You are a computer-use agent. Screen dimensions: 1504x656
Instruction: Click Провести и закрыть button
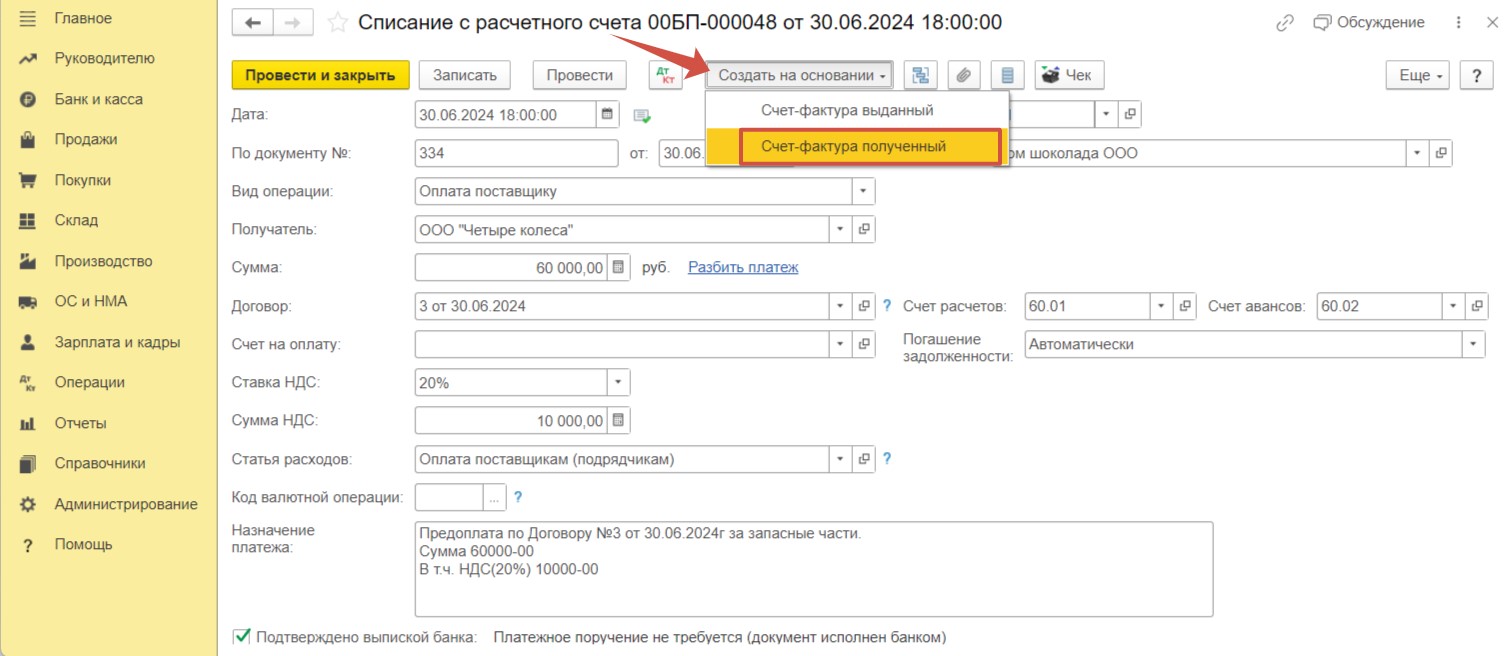[321, 75]
